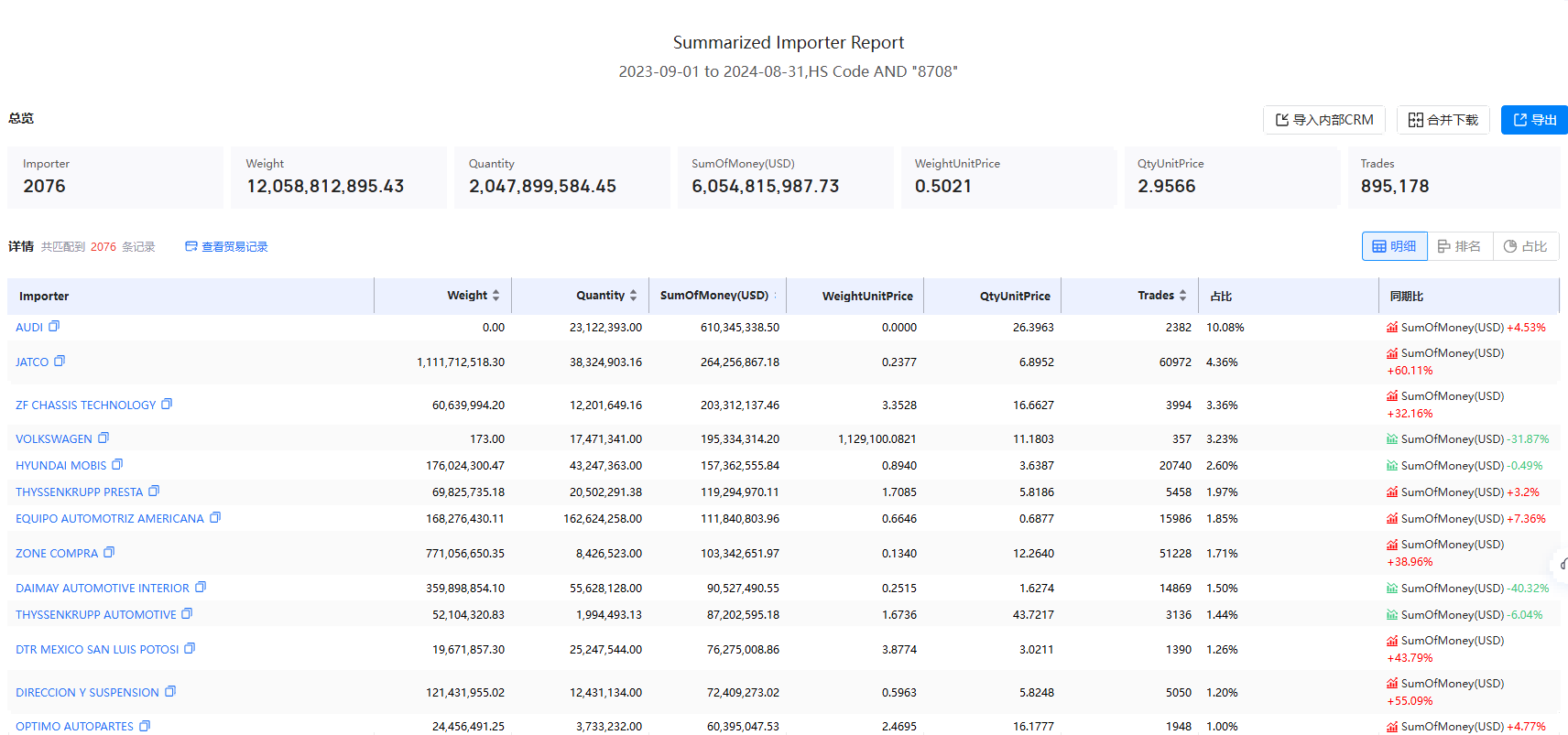Image resolution: width=1568 pixels, height=735 pixels.
Task: Open OPTIMO AUTOPARTES importer link
Action: click(x=75, y=727)
